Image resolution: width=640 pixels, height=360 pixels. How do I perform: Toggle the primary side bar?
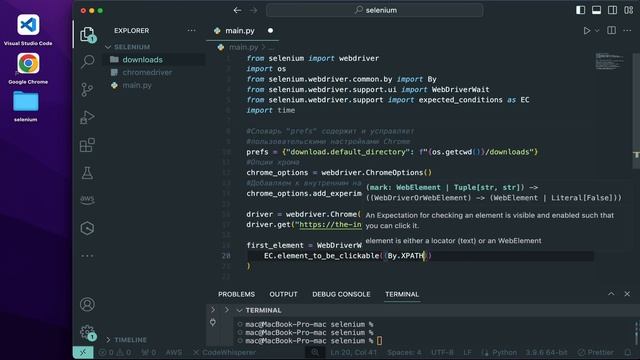click(x=580, y=10)
